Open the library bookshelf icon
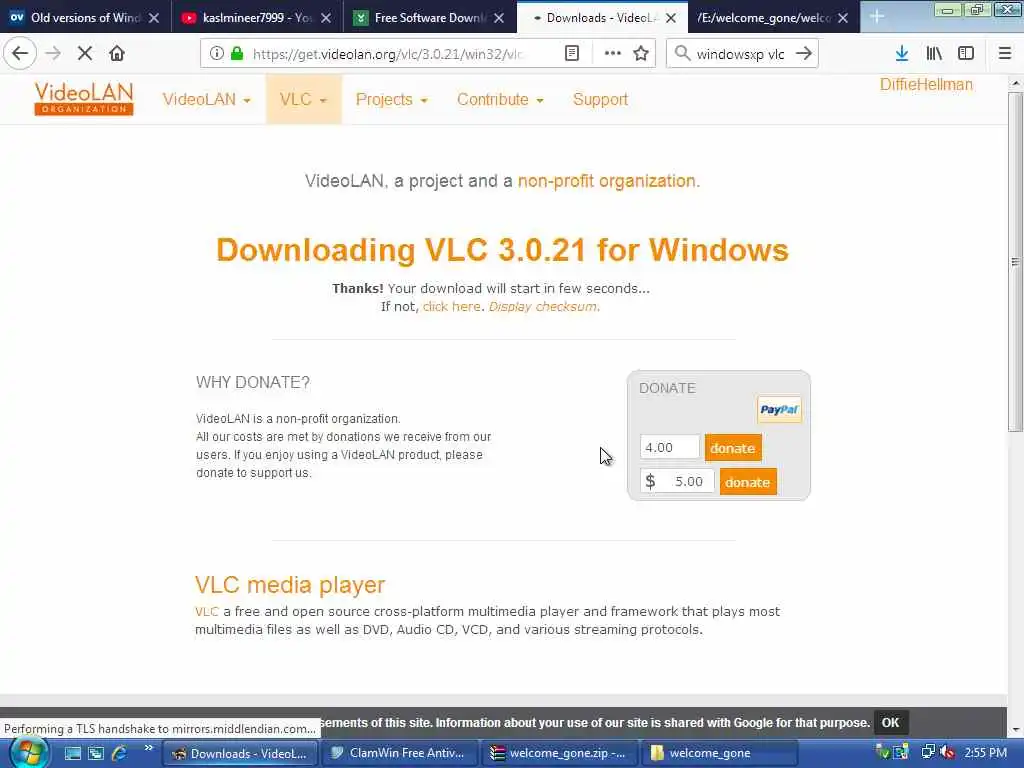Screen dimensions: 1024x768 [x=934, y=54]
